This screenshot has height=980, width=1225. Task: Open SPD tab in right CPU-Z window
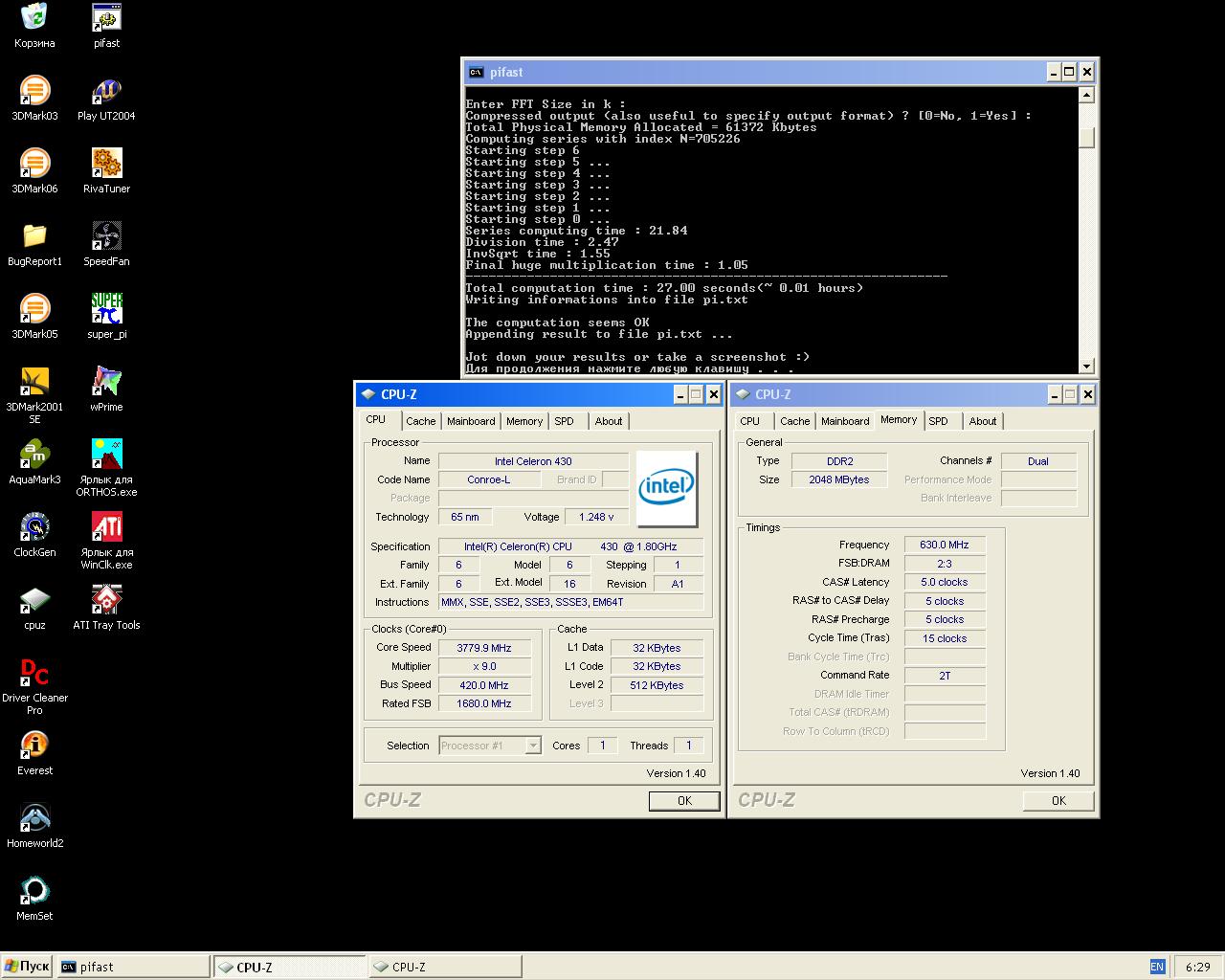(939, 421)
